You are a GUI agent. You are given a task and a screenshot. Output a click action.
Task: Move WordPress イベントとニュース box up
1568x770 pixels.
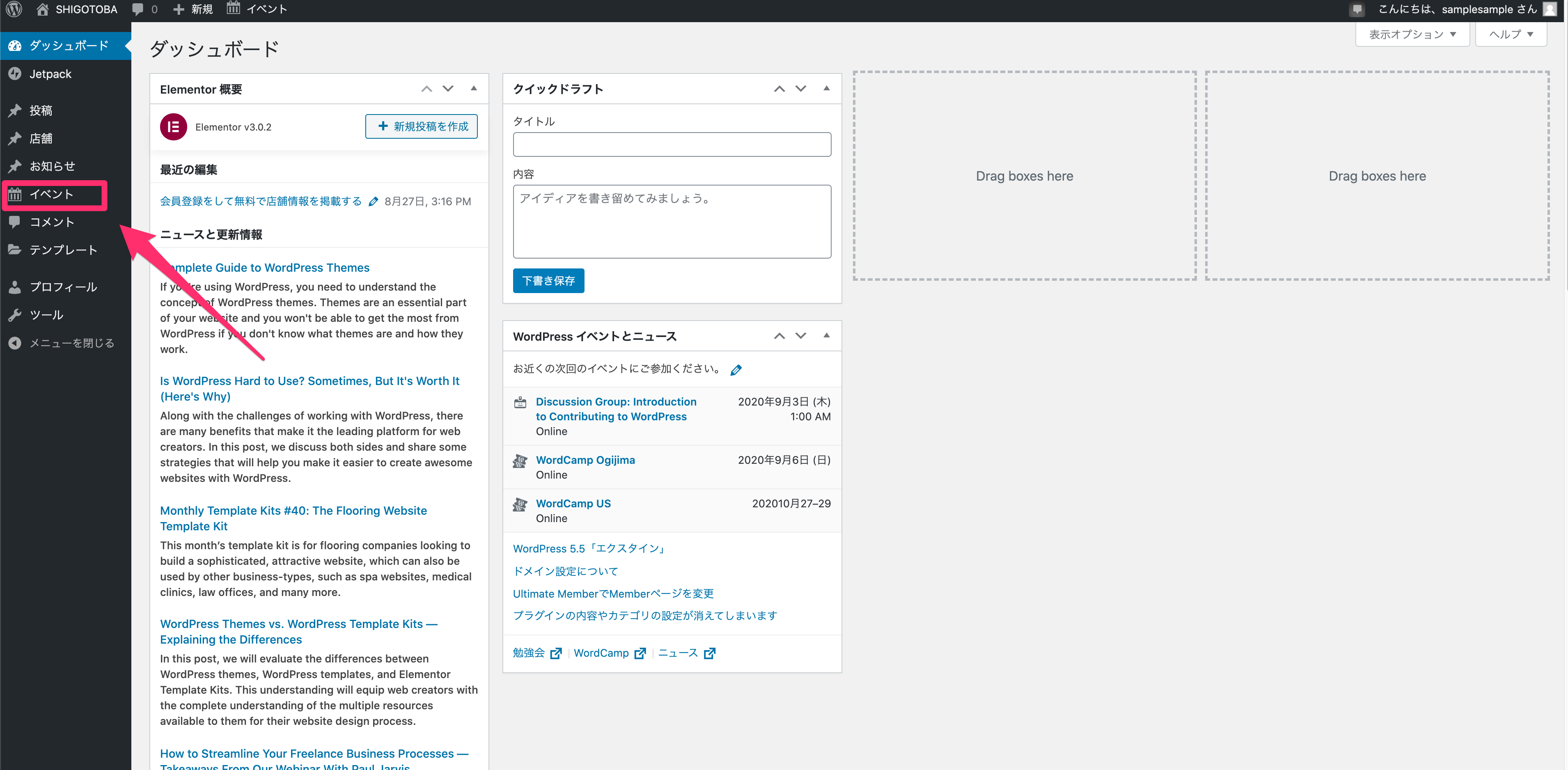(x=779, y=336)
